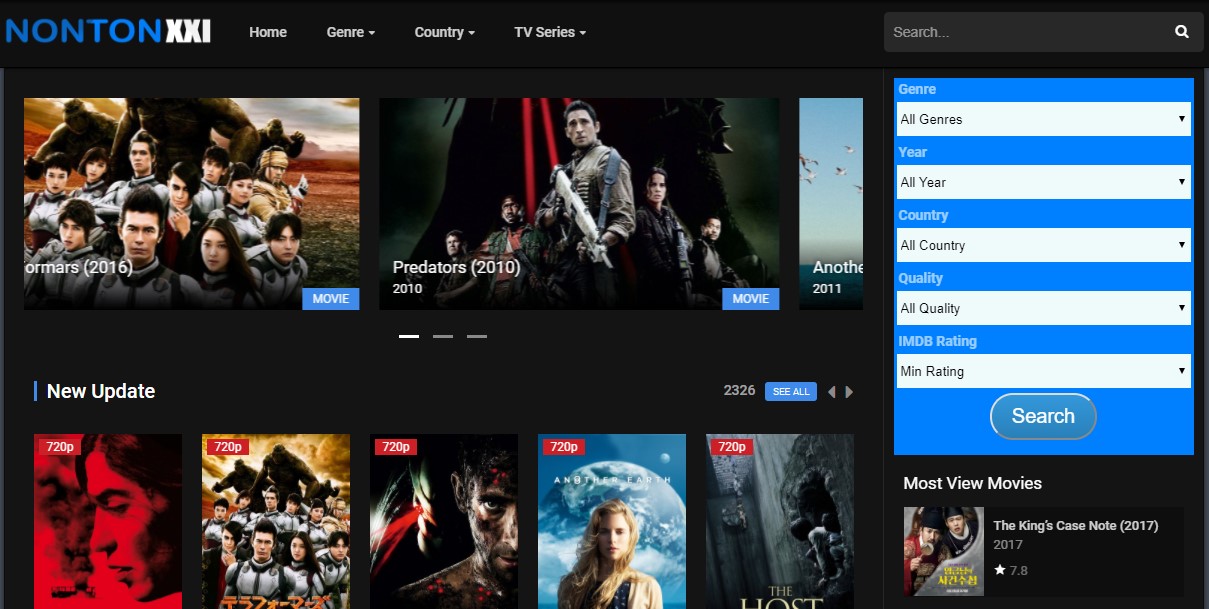Click the 2326 update count
1209x609 pixels.
click(x=740, y=390)
